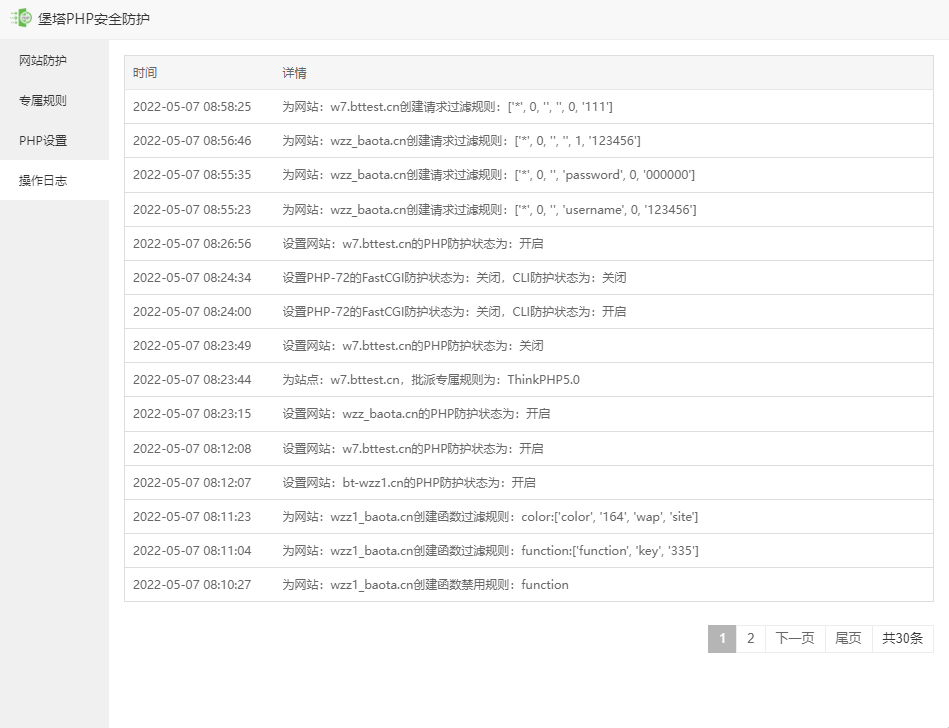Click the log detail with 1, '123456'
Screen dimensions: 949x728
pos(461,140)
